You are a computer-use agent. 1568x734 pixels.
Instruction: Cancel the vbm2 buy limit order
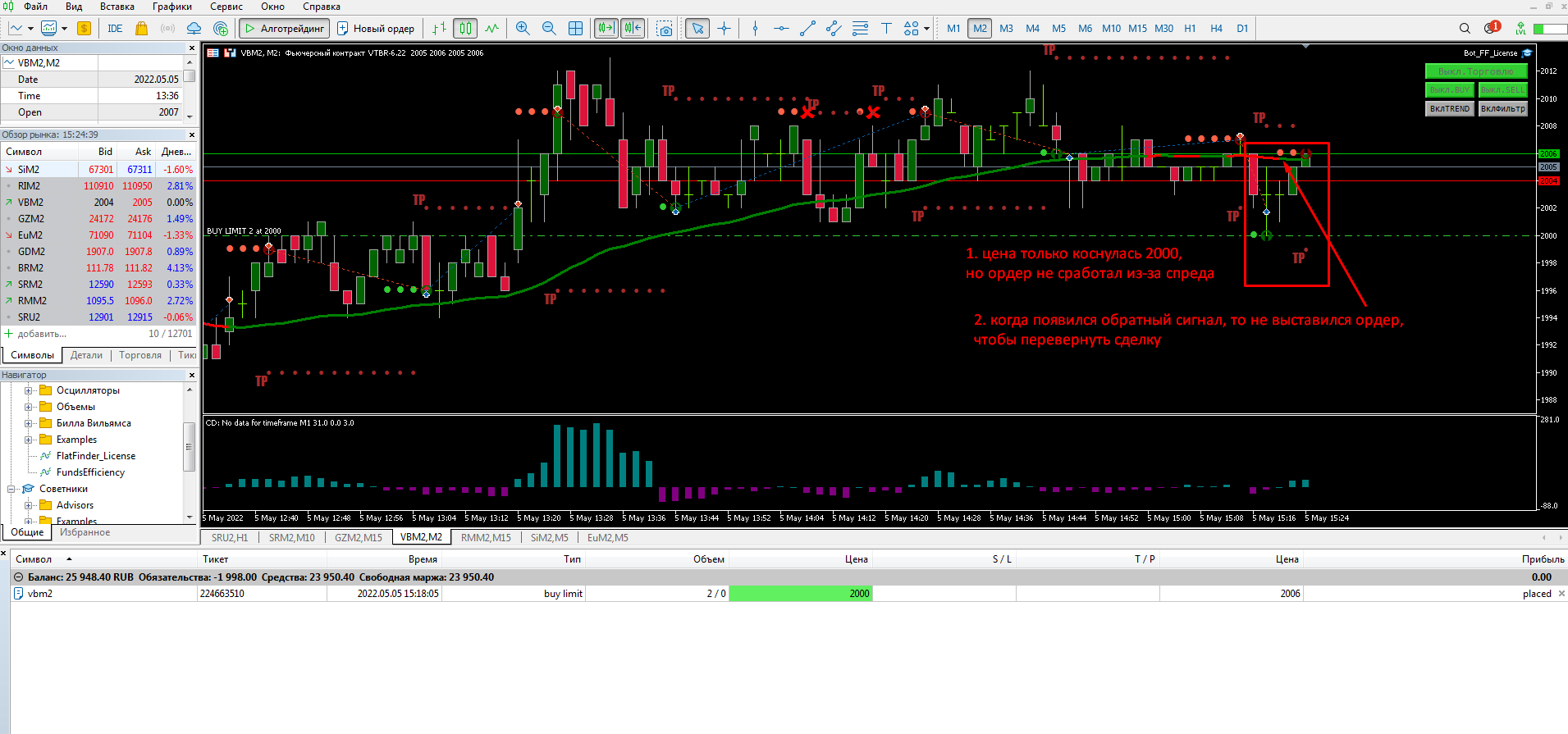pos(1561,594)
